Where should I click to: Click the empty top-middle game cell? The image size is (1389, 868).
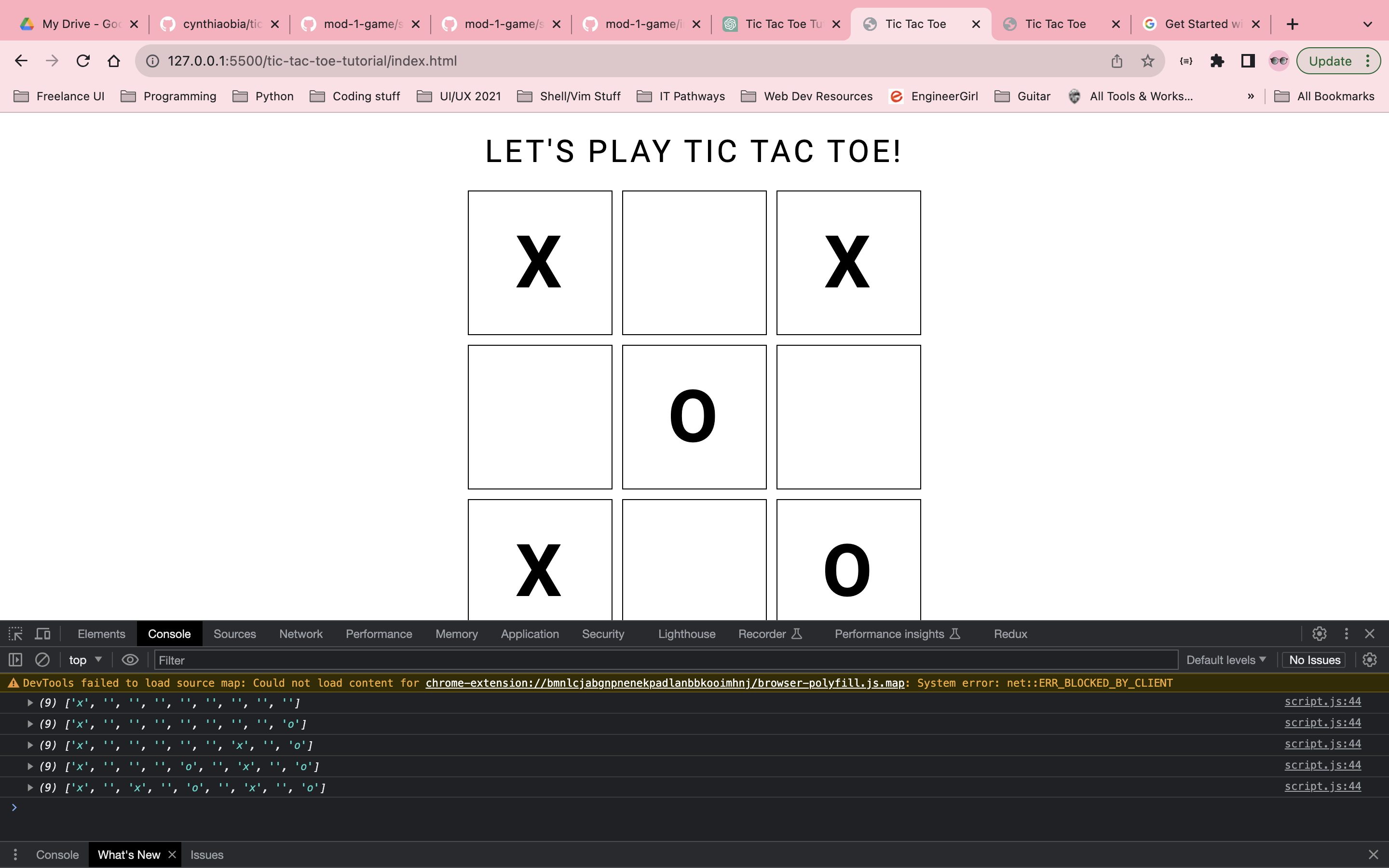694,263
